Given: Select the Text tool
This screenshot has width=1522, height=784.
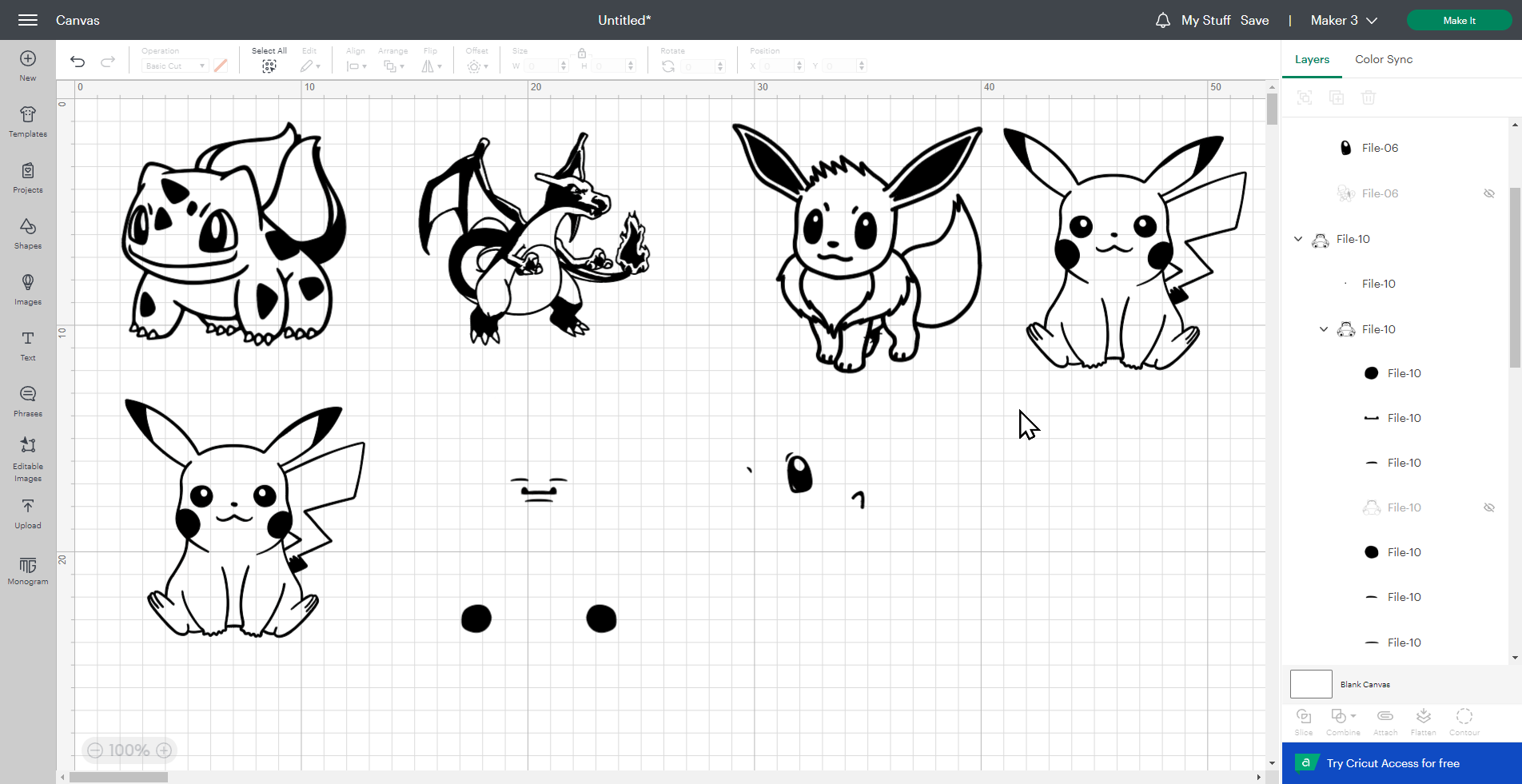Looking at the screenshot, I should 28,345.
